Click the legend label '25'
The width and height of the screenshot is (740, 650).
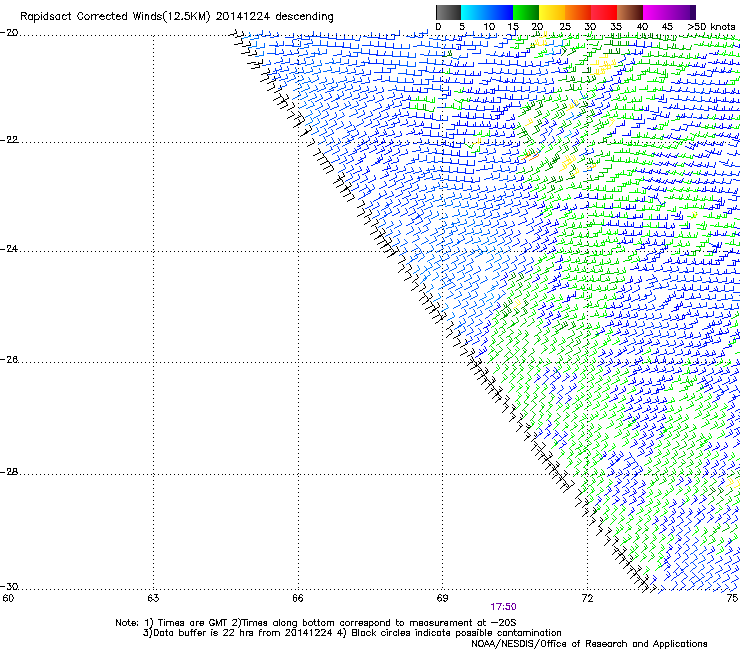[x=564, y=27]
